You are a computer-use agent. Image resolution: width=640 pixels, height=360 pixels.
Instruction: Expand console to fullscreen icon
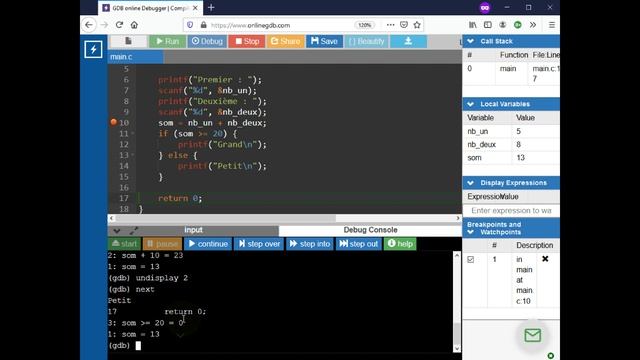[133, 231]
